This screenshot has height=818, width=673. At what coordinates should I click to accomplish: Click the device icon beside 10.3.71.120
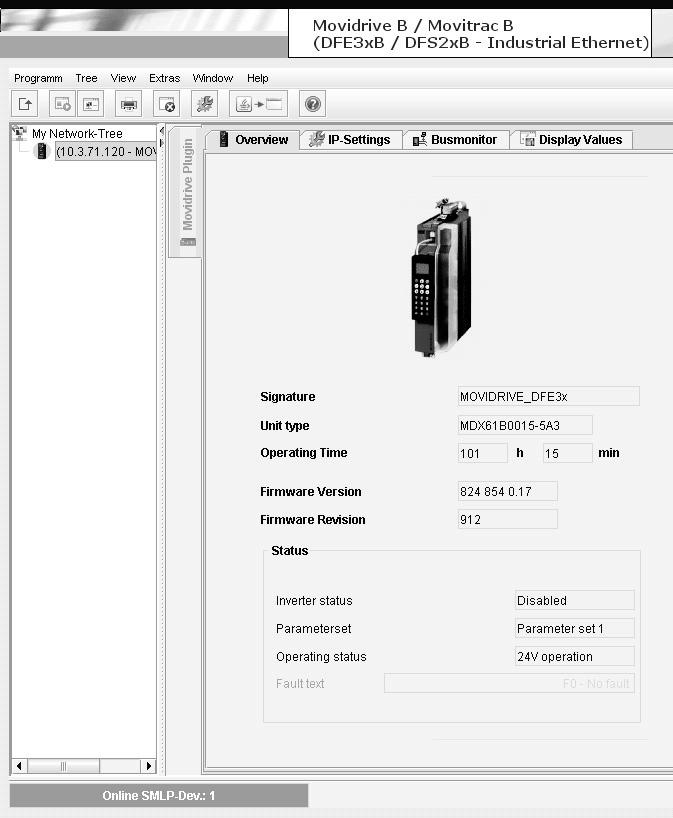[x=41, y=151]
